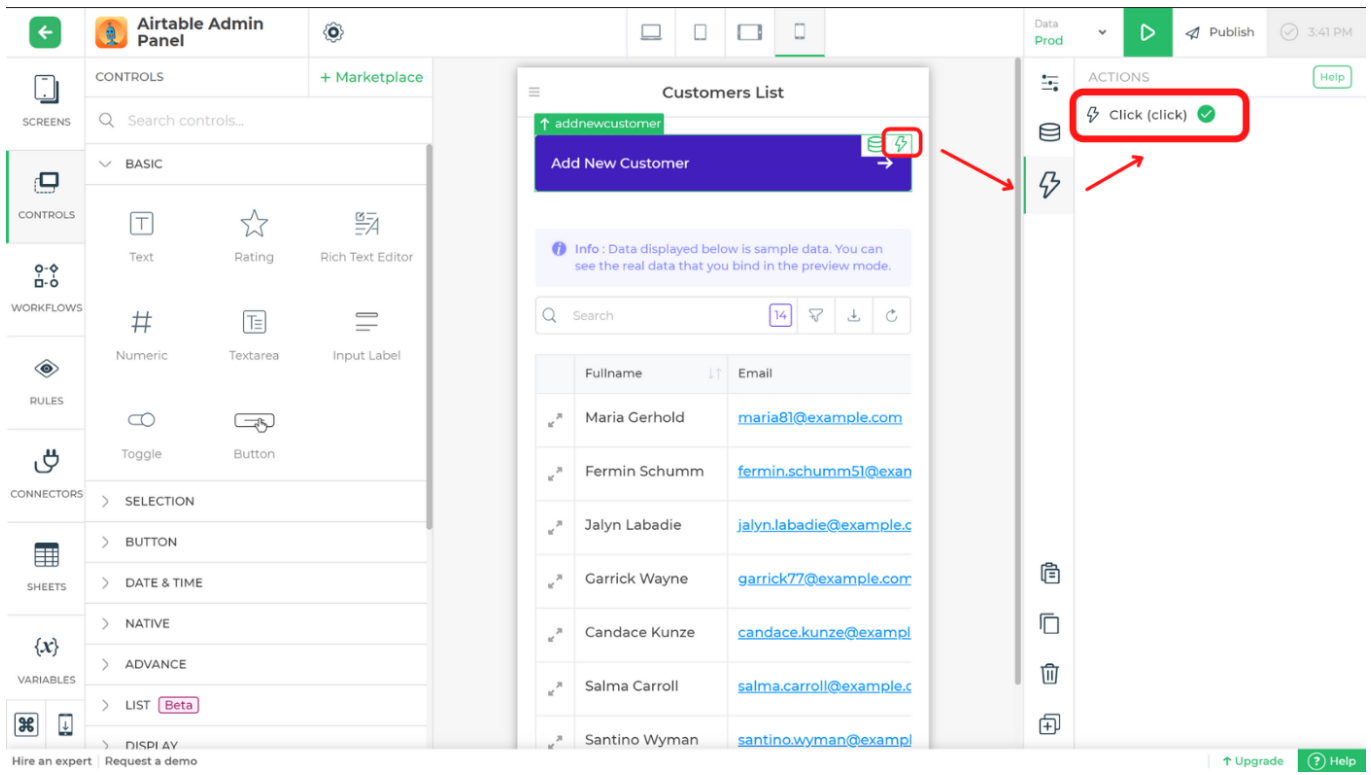Open the Prod data environment dropdown
Screen dimensions: 1371x775
click(1070, 32)
